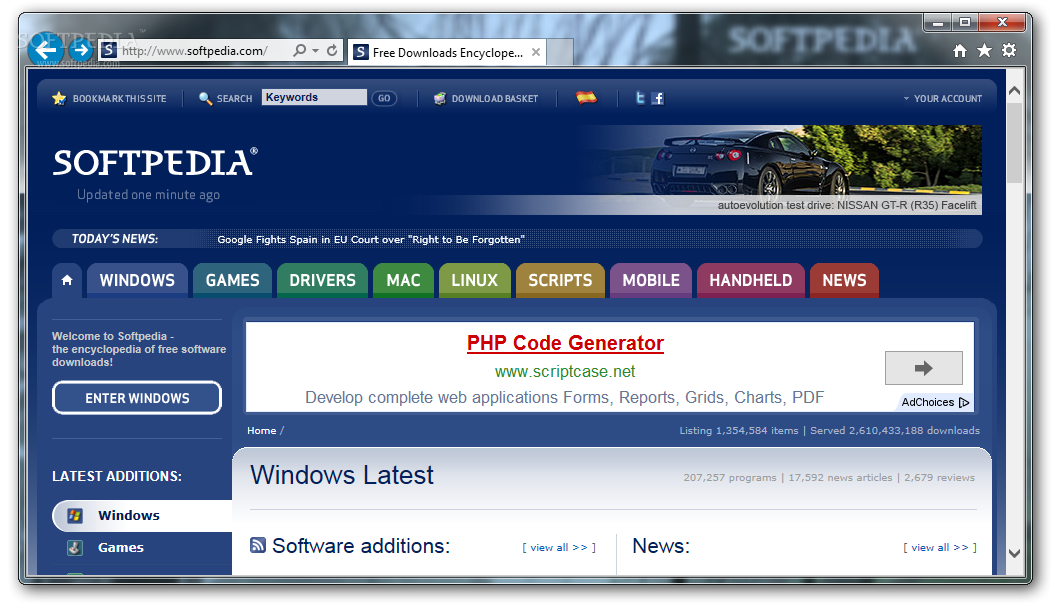Viewport: 1053px width, 605px height.
Task: Click the Home breadcrumb link
Action: point(261,430)
